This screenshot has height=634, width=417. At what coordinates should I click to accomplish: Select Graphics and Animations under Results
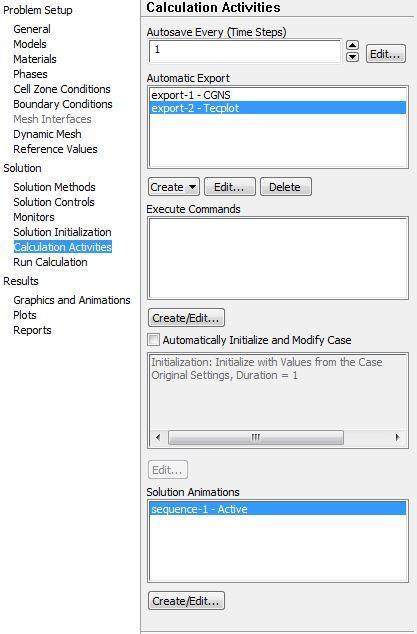point(72,300)
